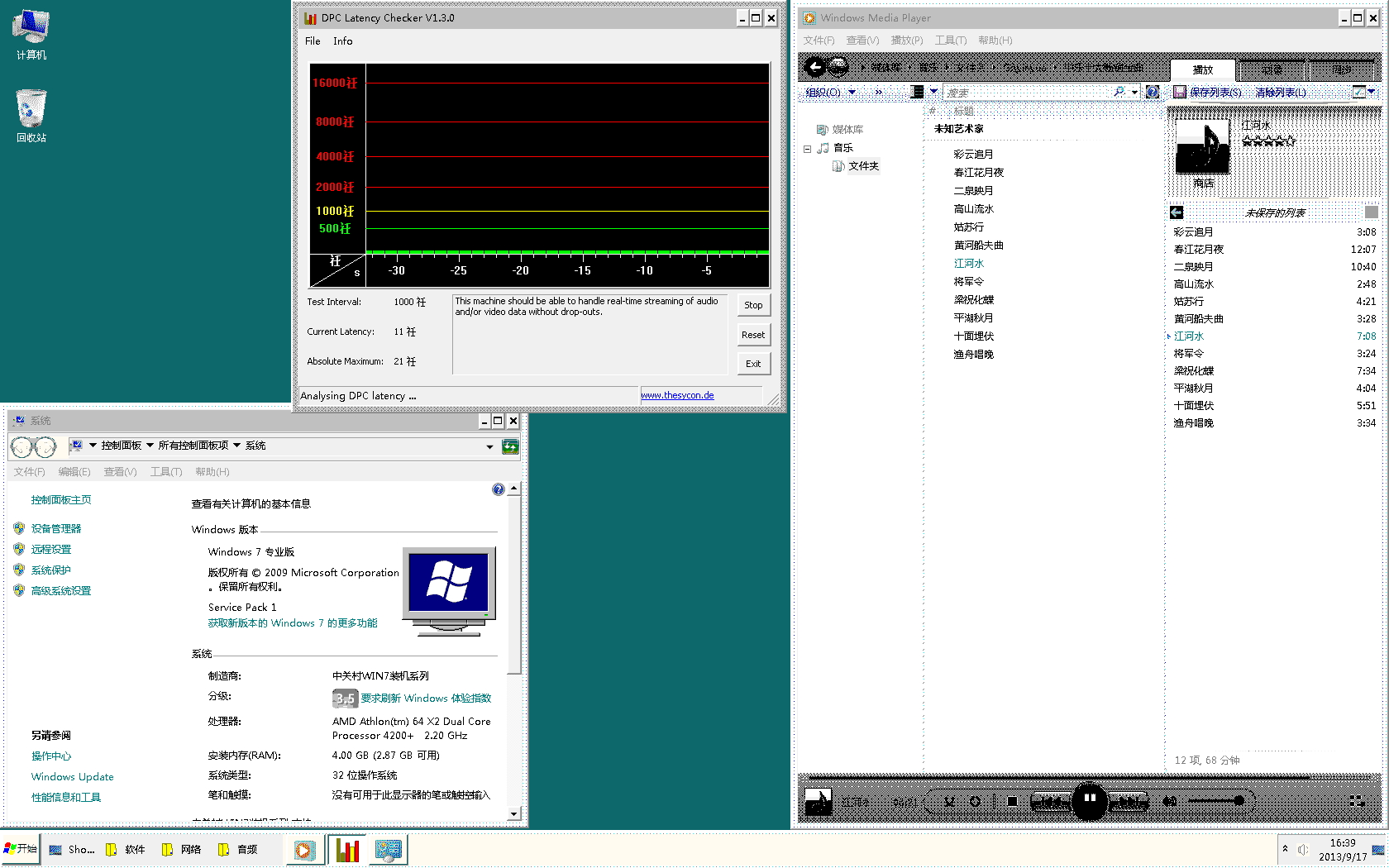Image resolution: width=1389 pixels, height=868 pixels.
Task: Switch to the 播放 tab
Action: tap(1202, 70)
